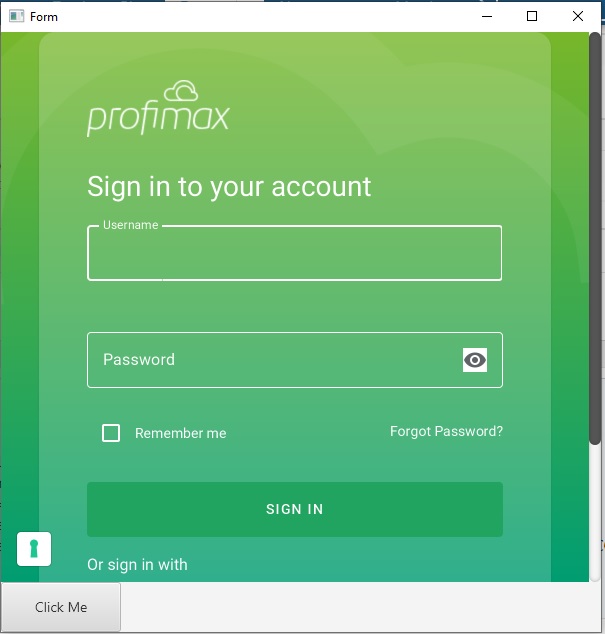The image size is (605, 634).
Task: Close the Form window
Action: [578, 16]
